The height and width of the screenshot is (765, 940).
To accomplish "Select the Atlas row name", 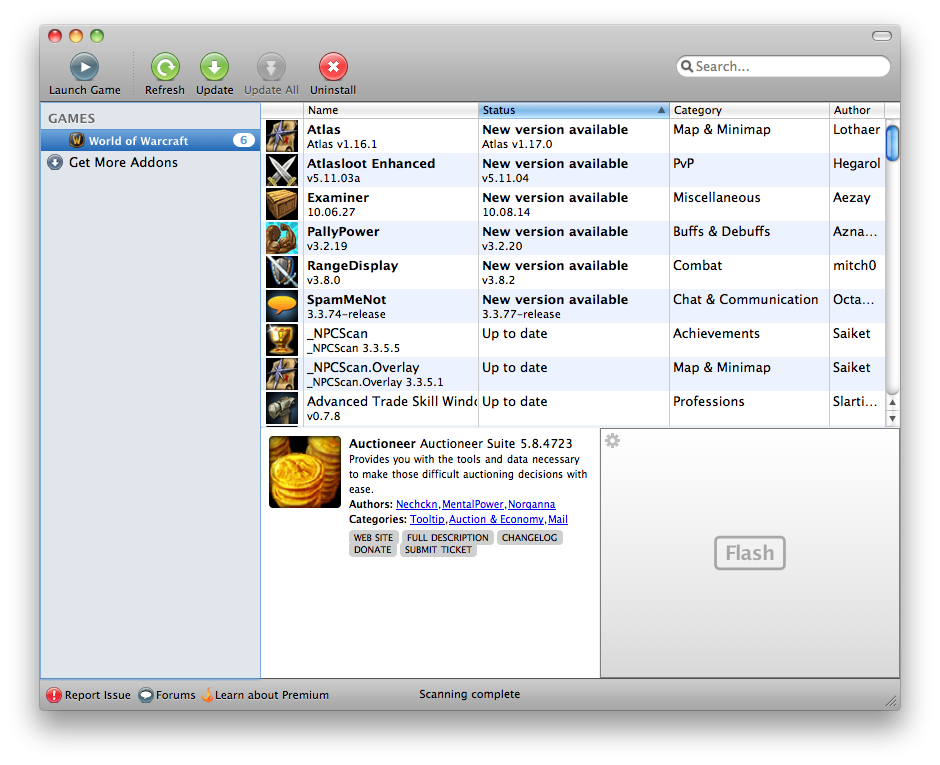I will (324, 129).
